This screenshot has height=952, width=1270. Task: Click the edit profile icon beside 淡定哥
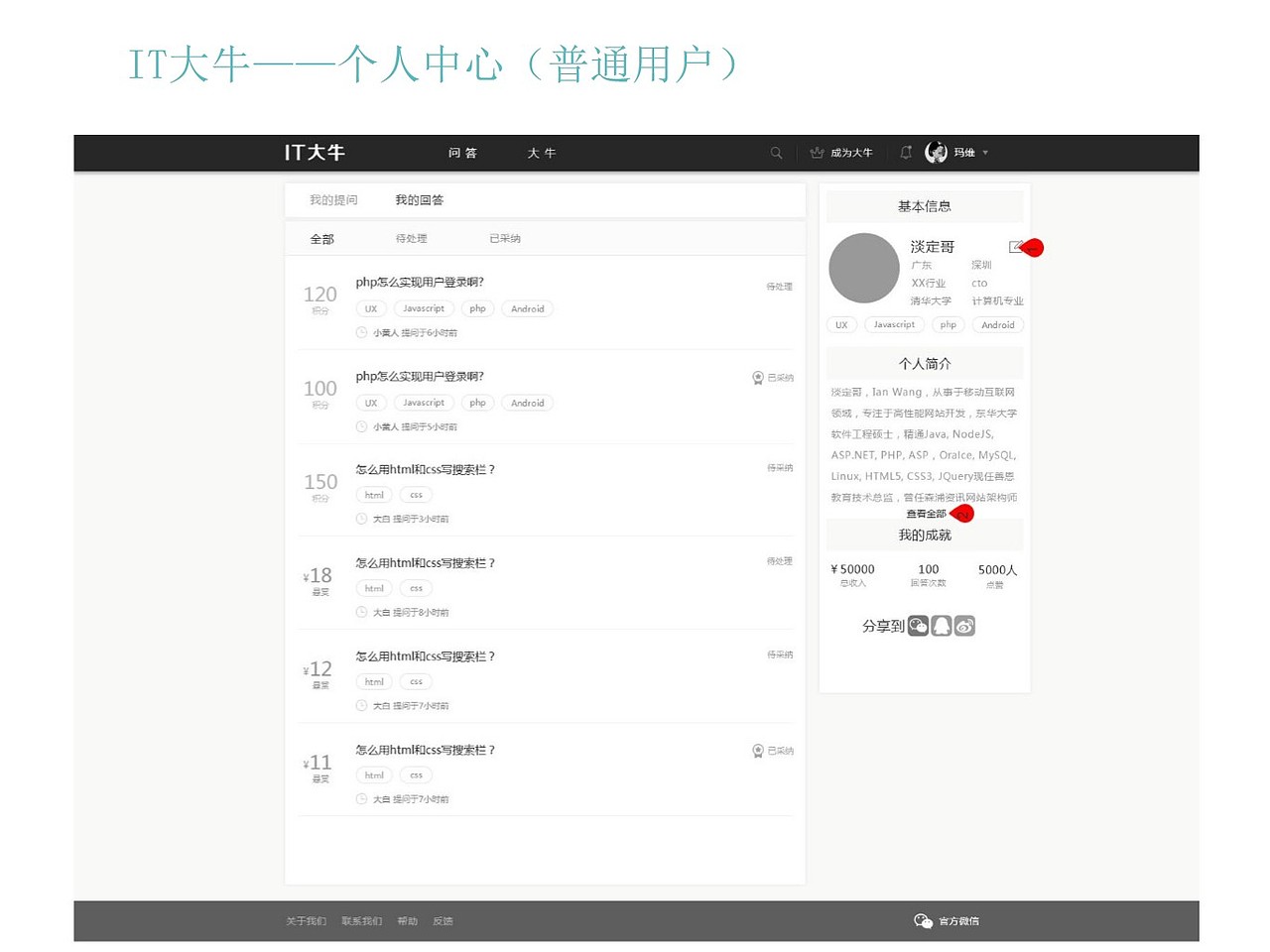1016,247
